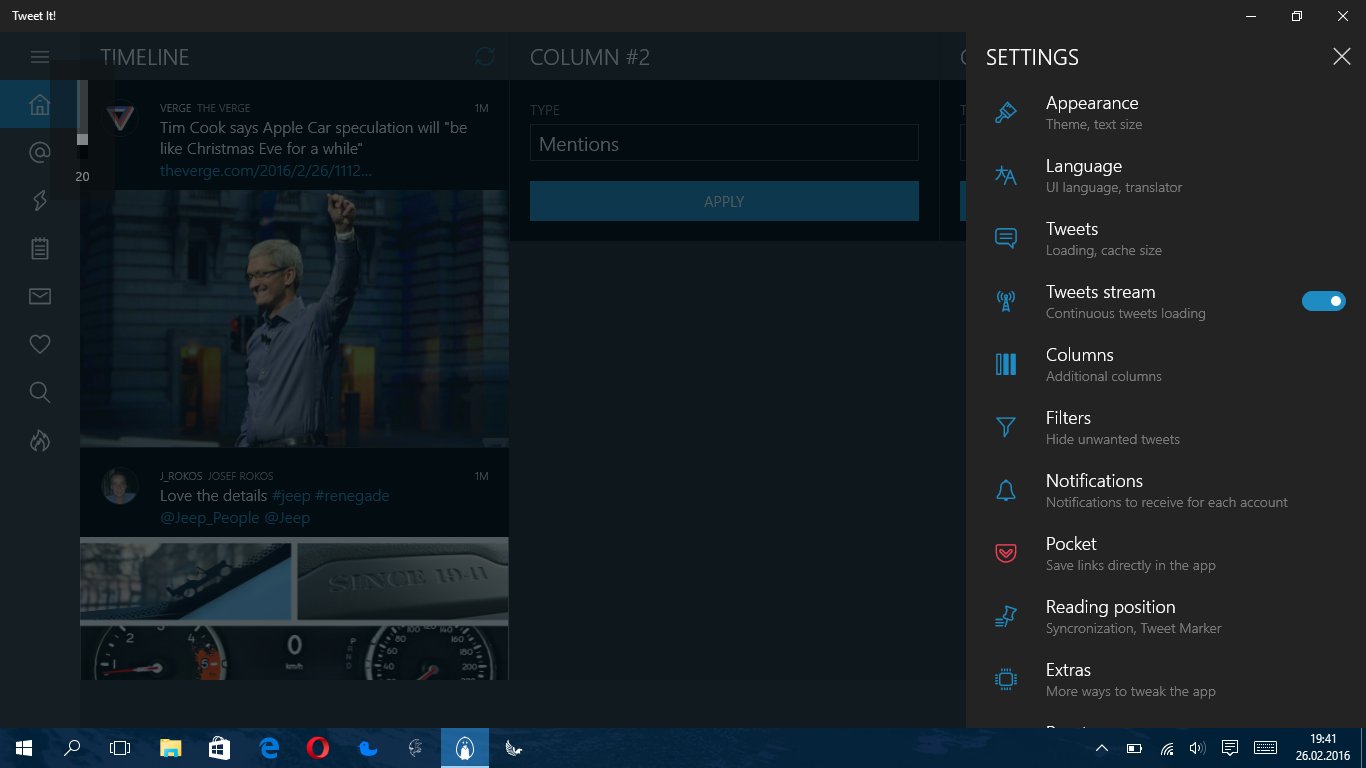
Task: Click the "TIMELINE" column header
Action: tap(145, 57)
